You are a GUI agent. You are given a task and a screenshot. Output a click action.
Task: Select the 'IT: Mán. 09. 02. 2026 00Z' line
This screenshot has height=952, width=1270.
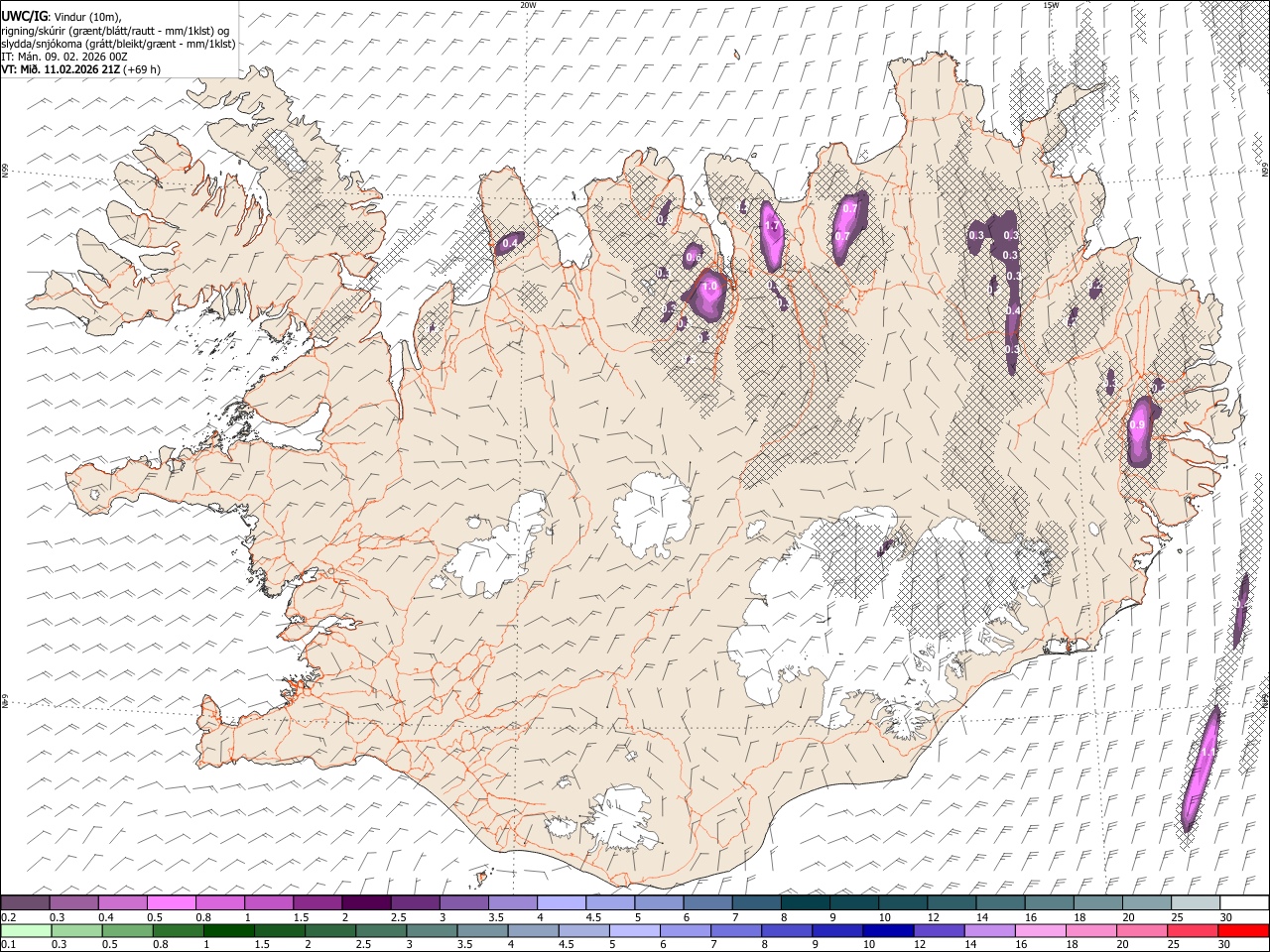(x=64, y=57)
